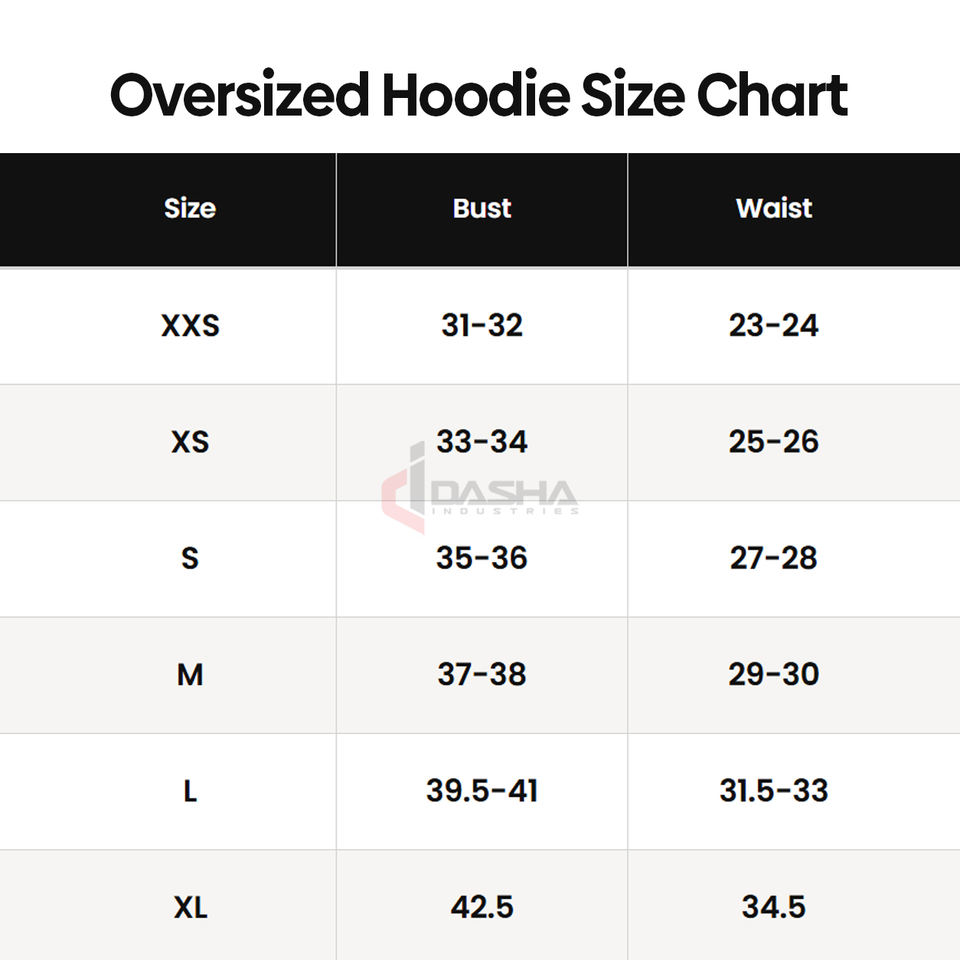960x960 pixels.
Task: Click the XXS size cell
Action: pos(190,325)
